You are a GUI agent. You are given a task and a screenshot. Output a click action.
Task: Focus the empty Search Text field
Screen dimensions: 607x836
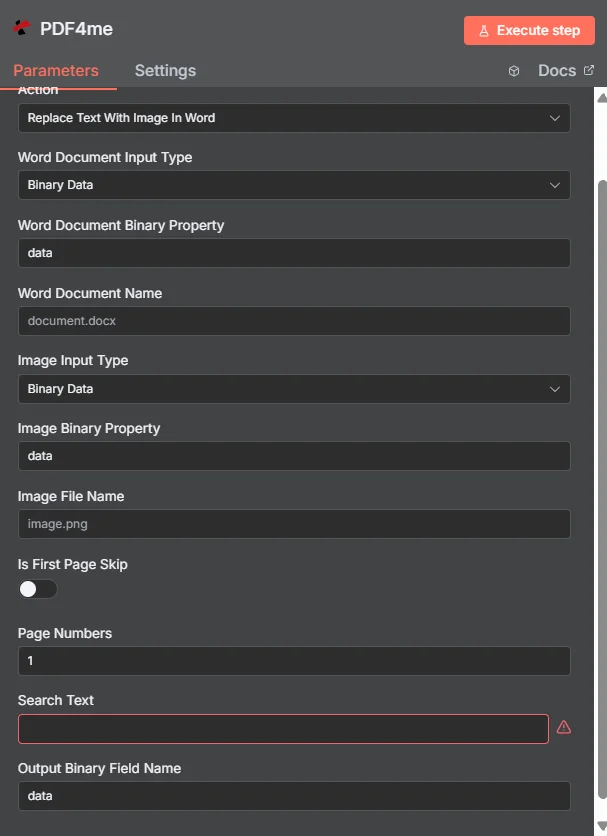click(x=283, y=728)
